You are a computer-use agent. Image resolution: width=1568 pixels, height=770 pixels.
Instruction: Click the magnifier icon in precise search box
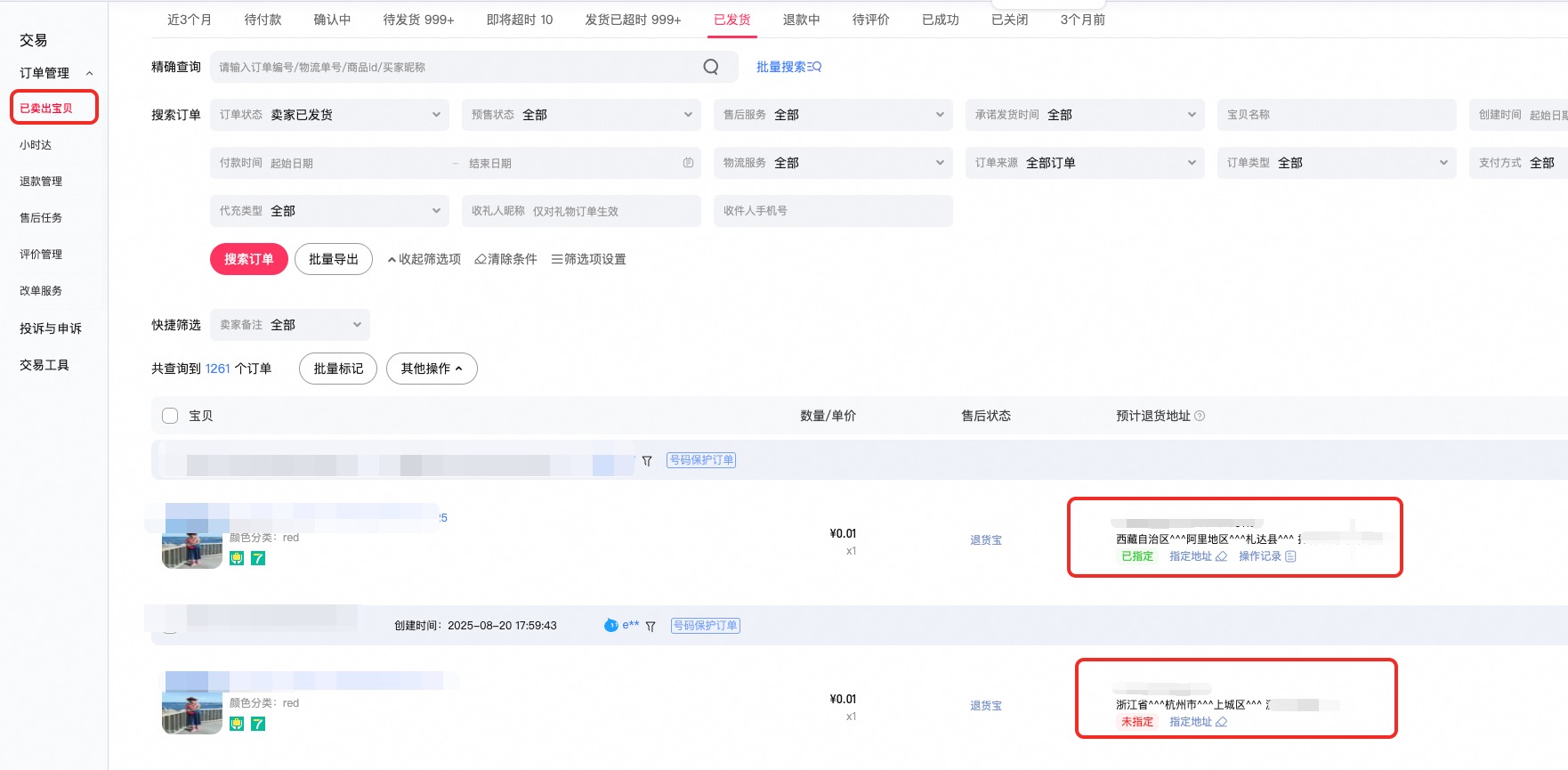711,67
